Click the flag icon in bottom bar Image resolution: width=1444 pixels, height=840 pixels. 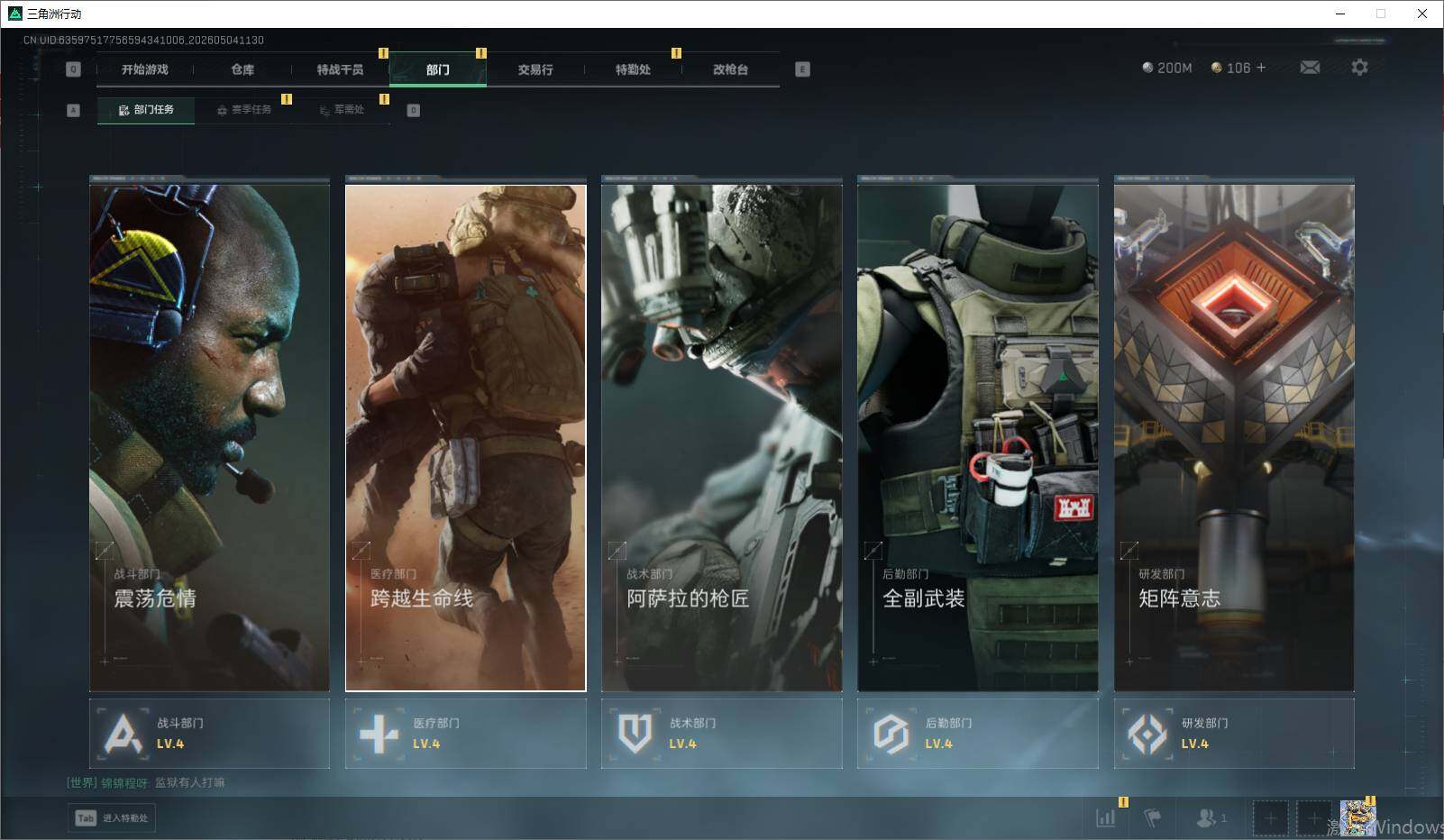tap(1152, 817)
